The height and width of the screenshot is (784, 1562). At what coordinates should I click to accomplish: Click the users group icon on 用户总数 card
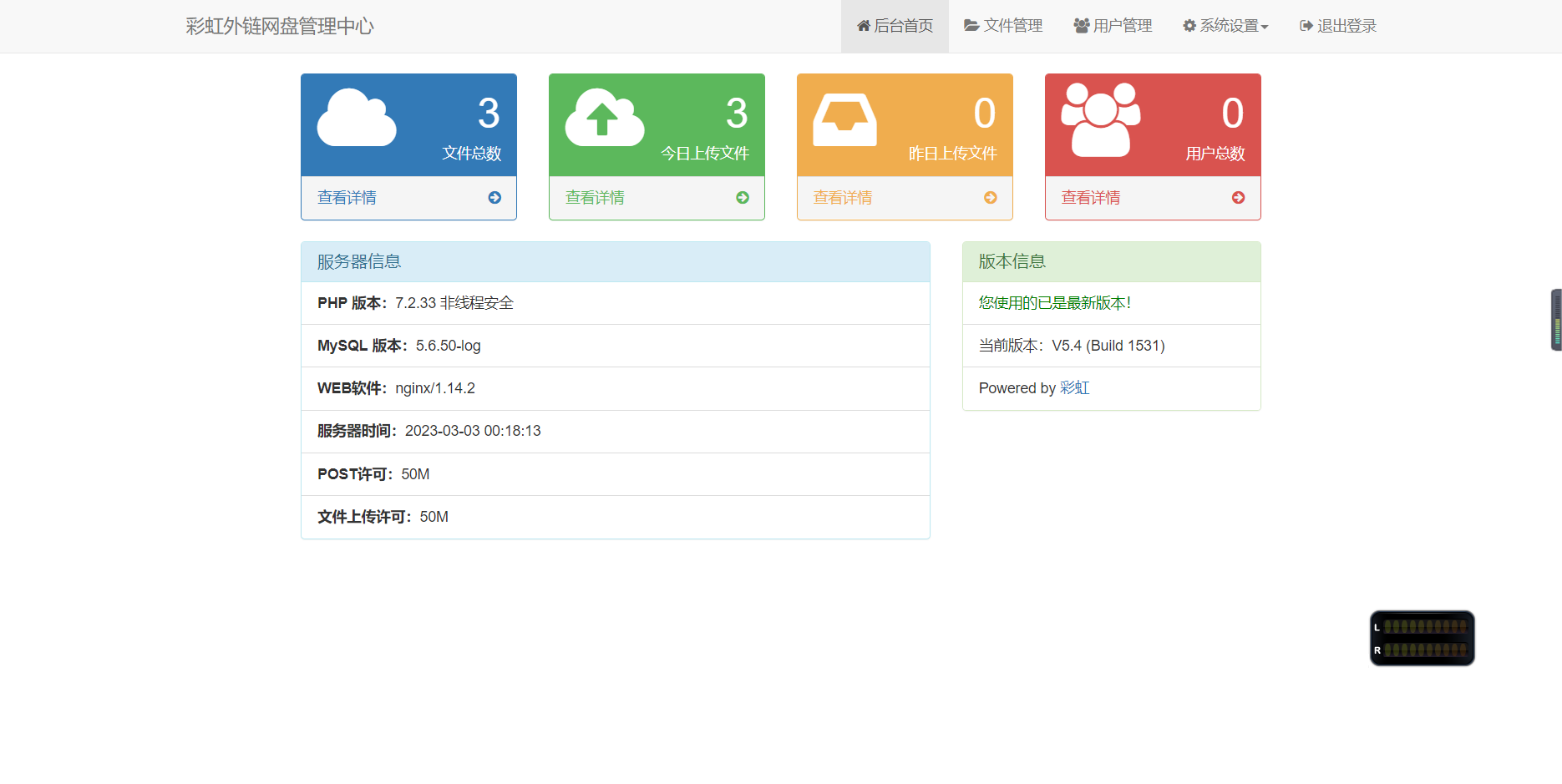(x=1098, y=119)
